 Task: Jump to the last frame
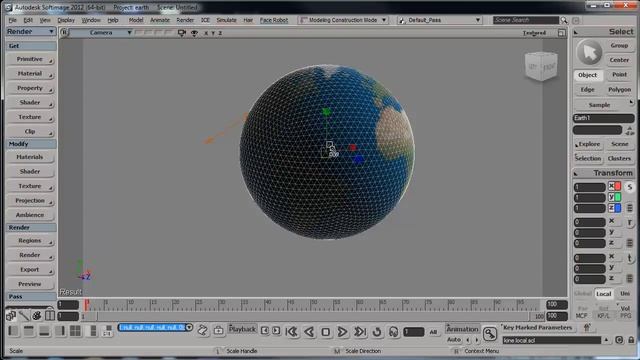point(360,332)
